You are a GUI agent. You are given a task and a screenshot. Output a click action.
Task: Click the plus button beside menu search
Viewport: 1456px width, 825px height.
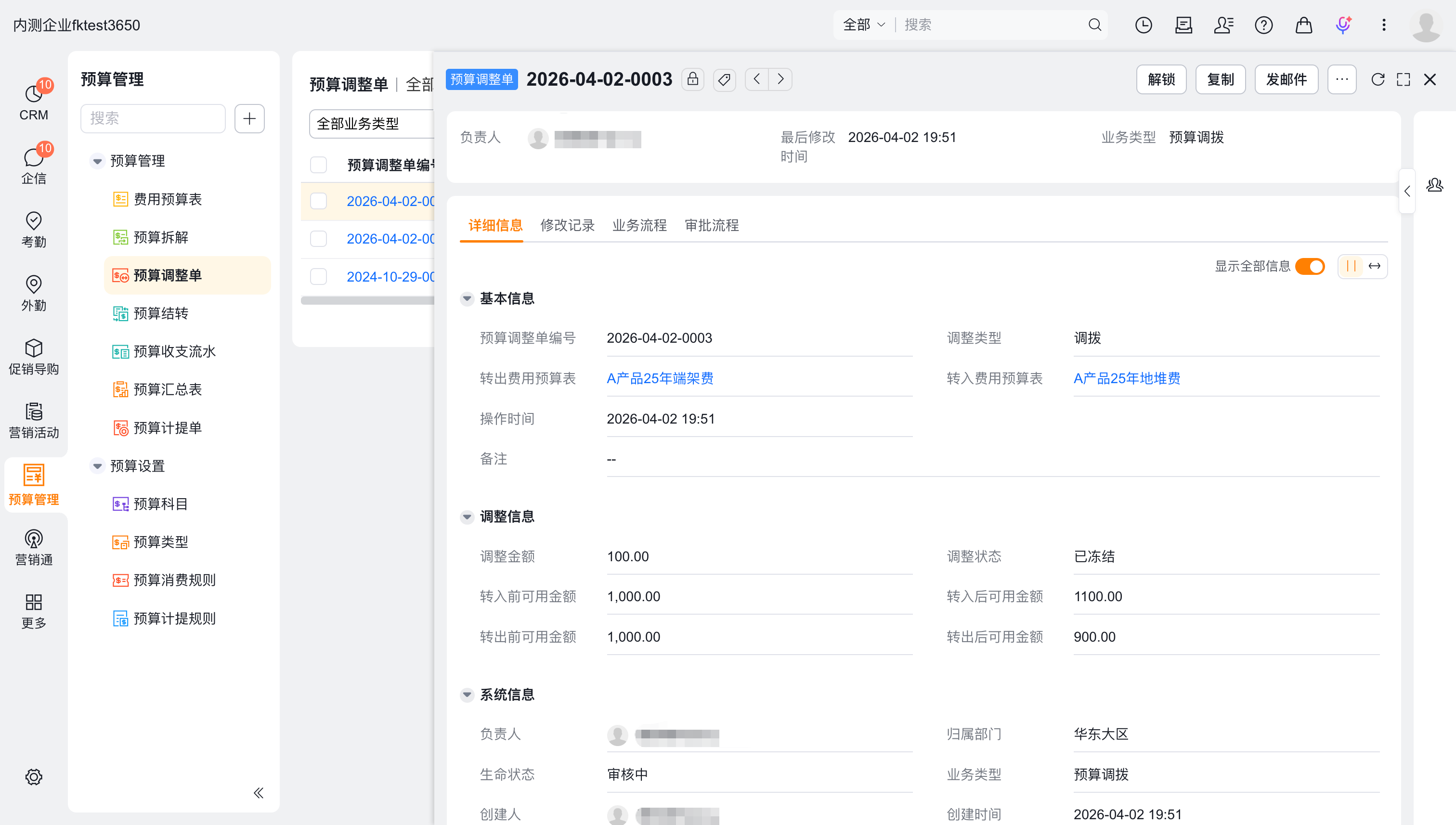tap(249, 118)
